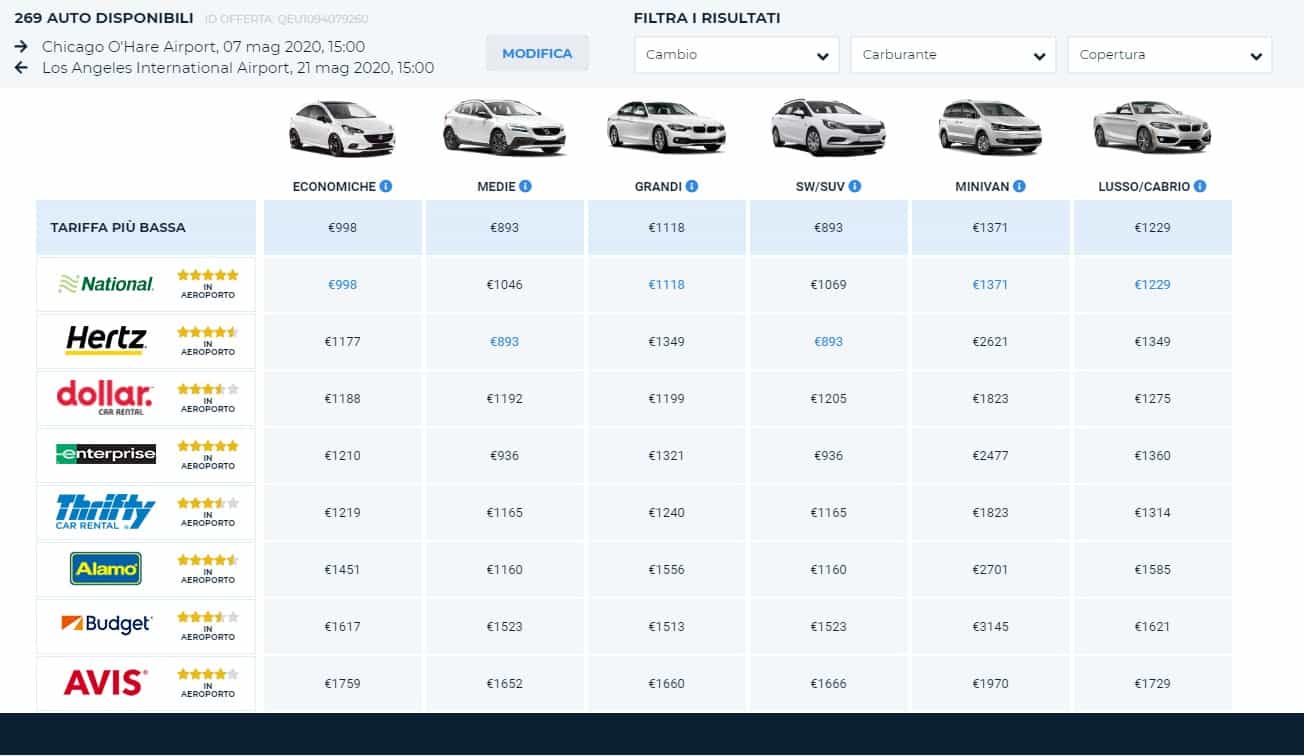Click the info icon next to ECONOMICHE
The height and width of the screenshot is (756, 1304).
tap(386, 186)
